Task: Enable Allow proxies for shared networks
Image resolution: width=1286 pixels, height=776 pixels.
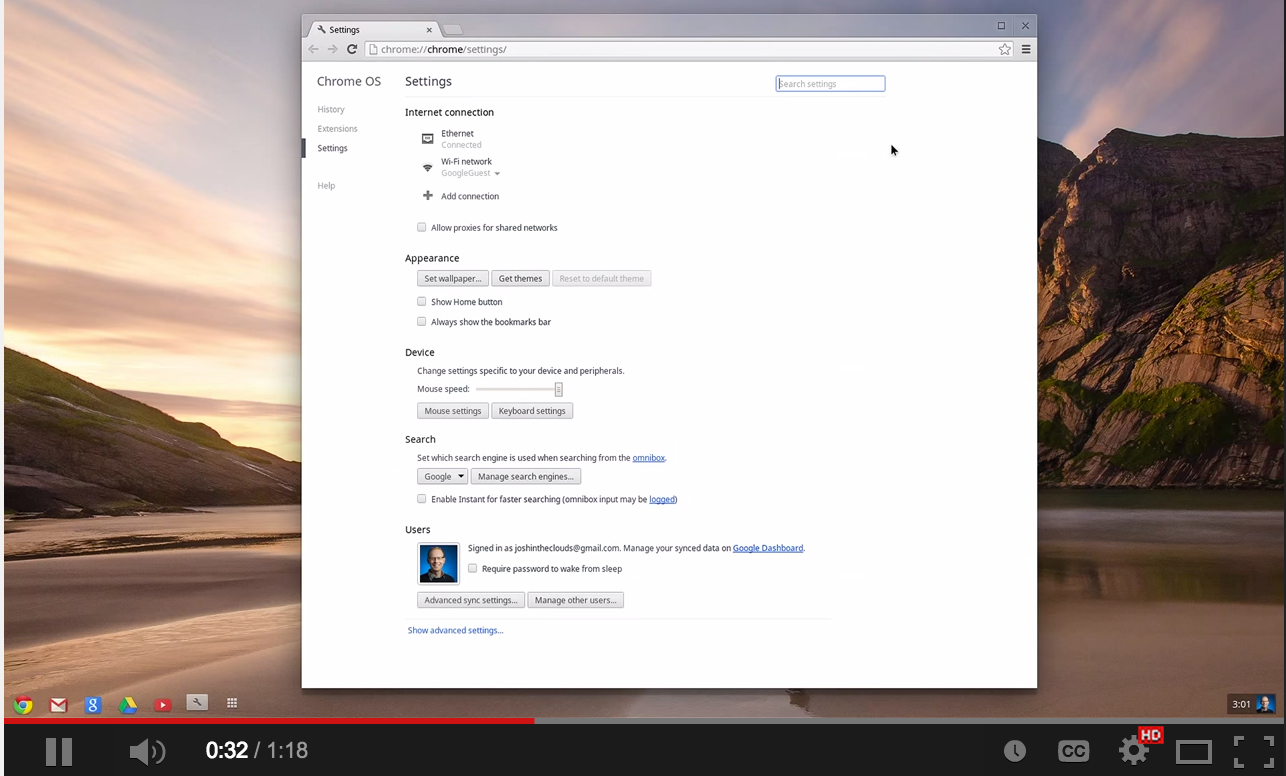Action: pyautogui.click(x=422, y=227)
